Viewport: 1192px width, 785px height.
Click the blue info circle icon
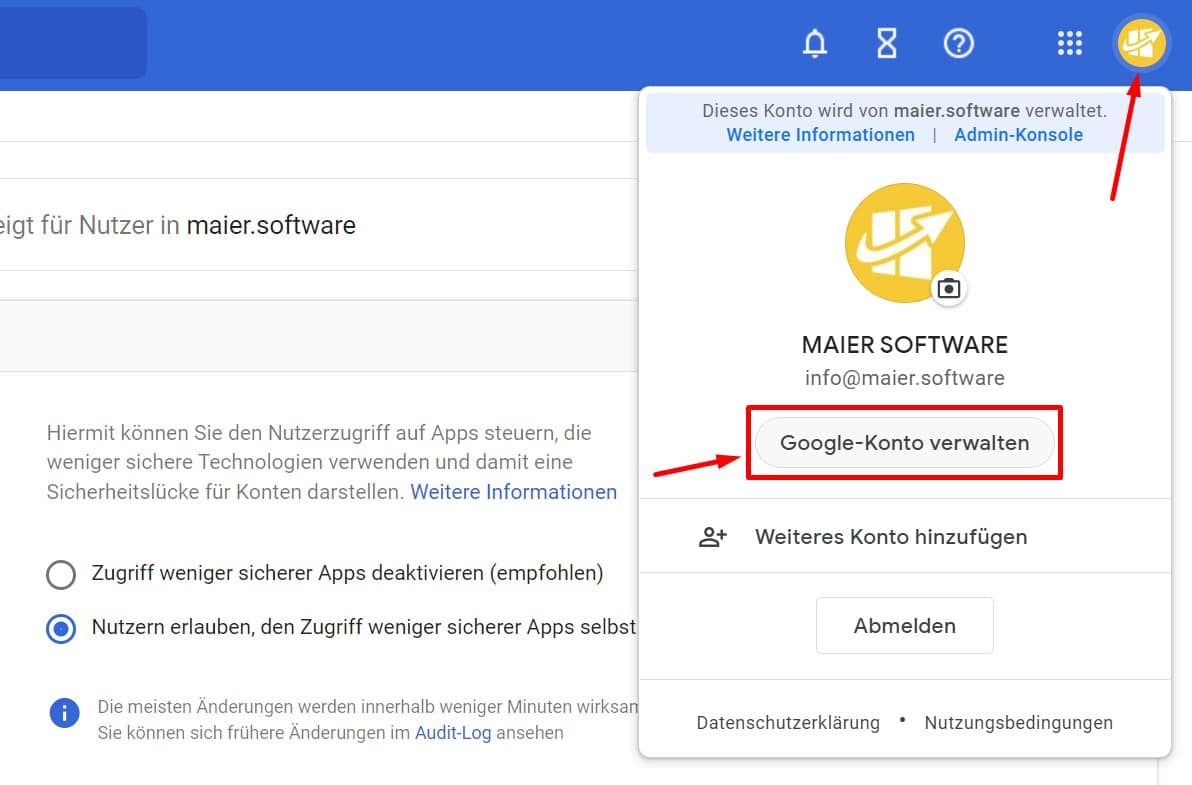point(64,713)
